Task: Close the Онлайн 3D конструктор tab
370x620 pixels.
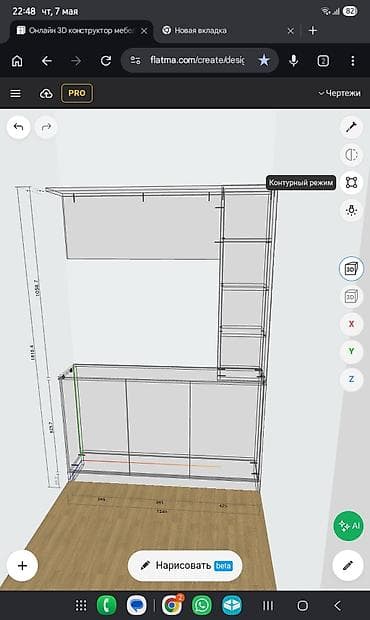Action: pos(144,30)
